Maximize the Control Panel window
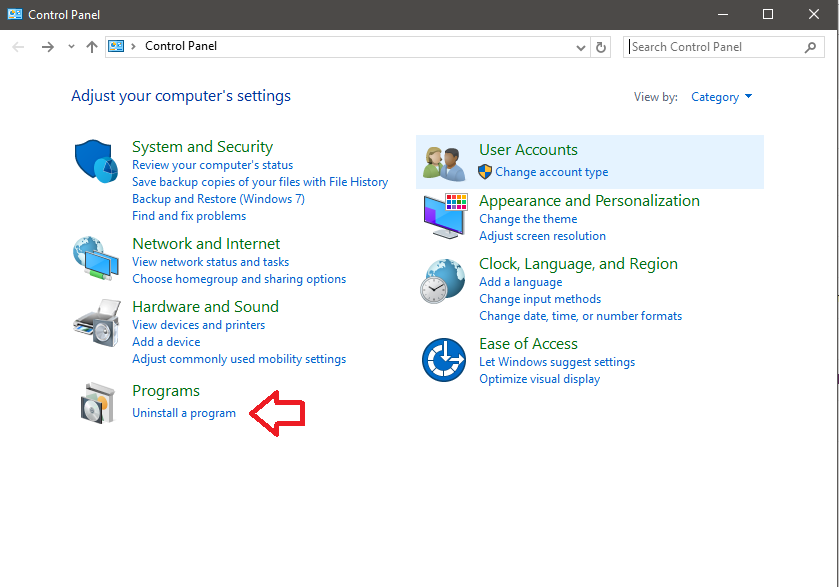This screenshot has height=587, width=839. pos(768,14)
